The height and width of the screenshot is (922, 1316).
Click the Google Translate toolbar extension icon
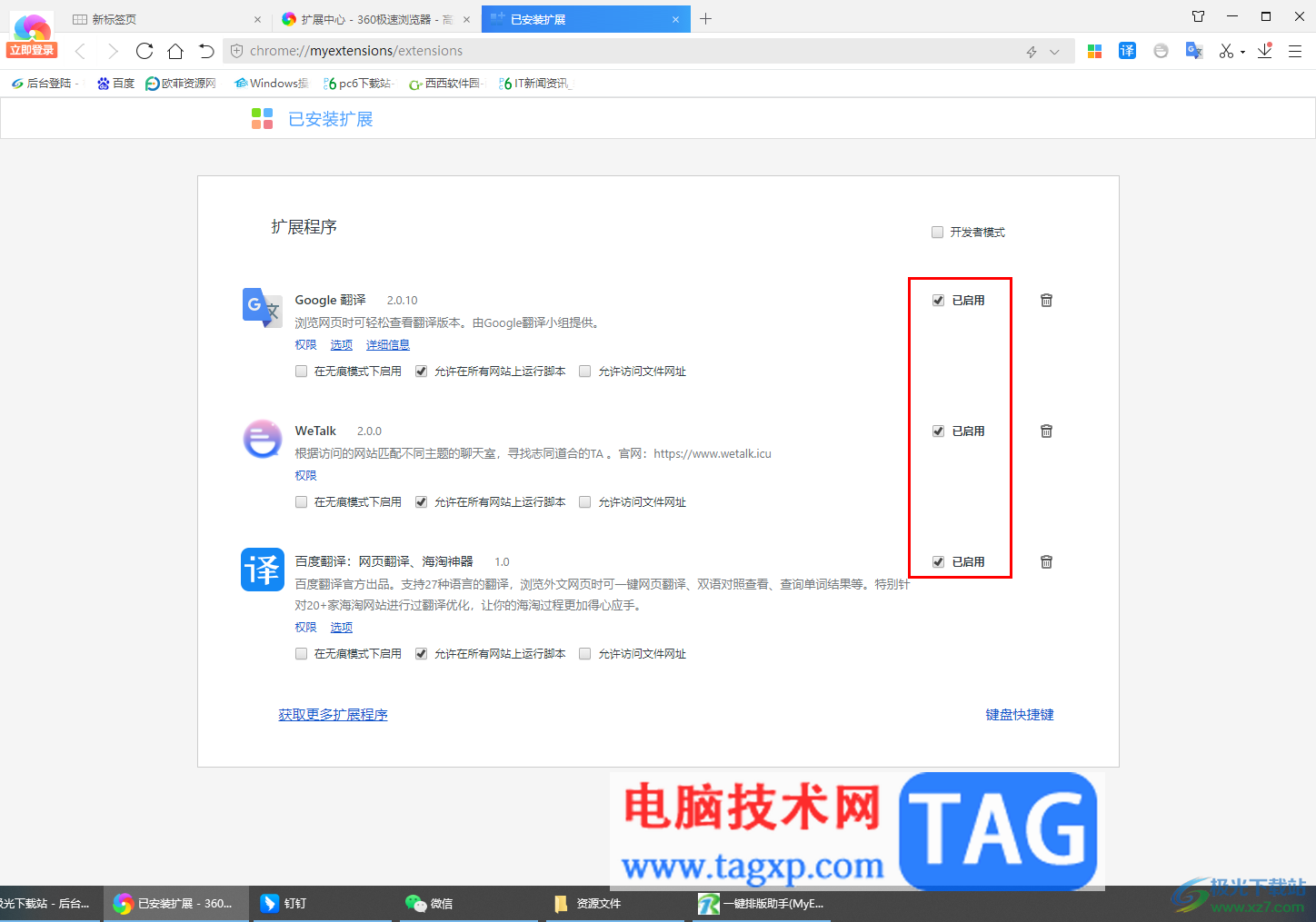1194,51
